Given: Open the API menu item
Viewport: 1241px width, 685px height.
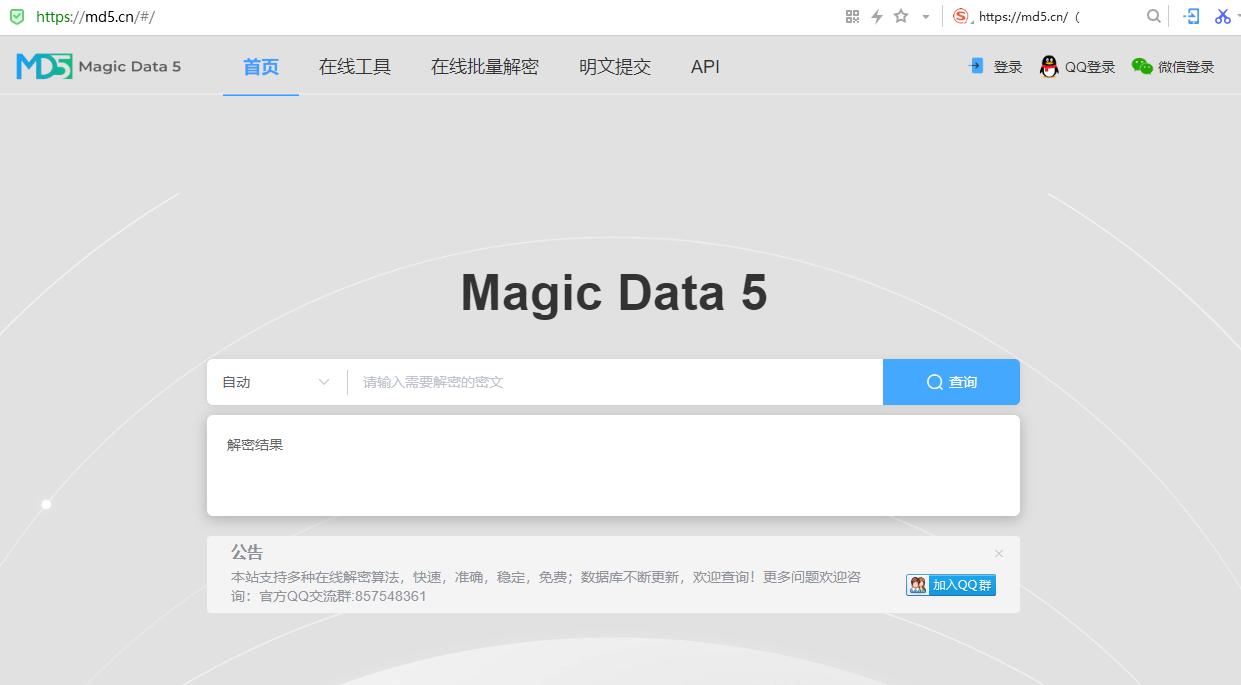Looking at the screenshot, I should tap(705, 66).
